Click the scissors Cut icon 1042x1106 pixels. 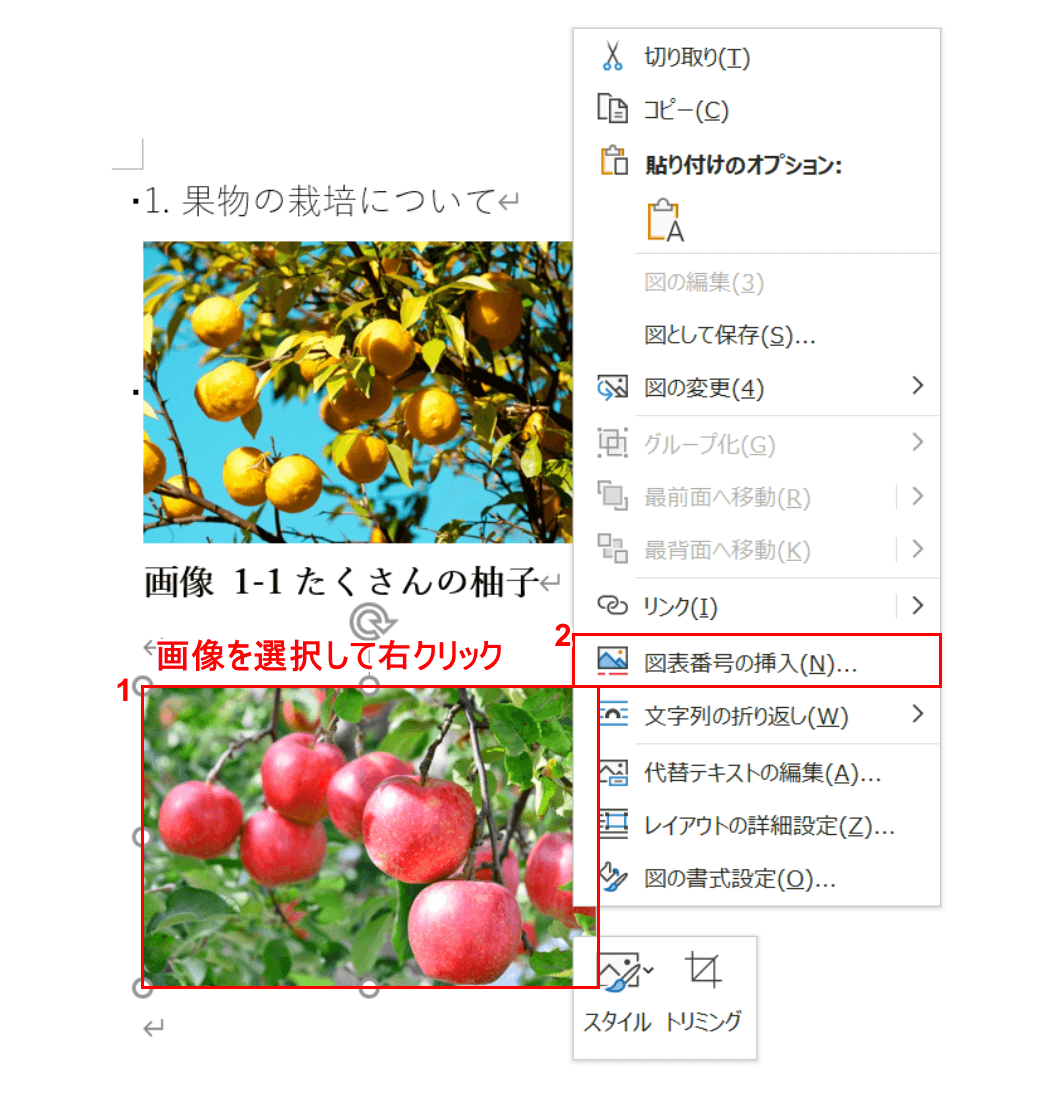612,56
